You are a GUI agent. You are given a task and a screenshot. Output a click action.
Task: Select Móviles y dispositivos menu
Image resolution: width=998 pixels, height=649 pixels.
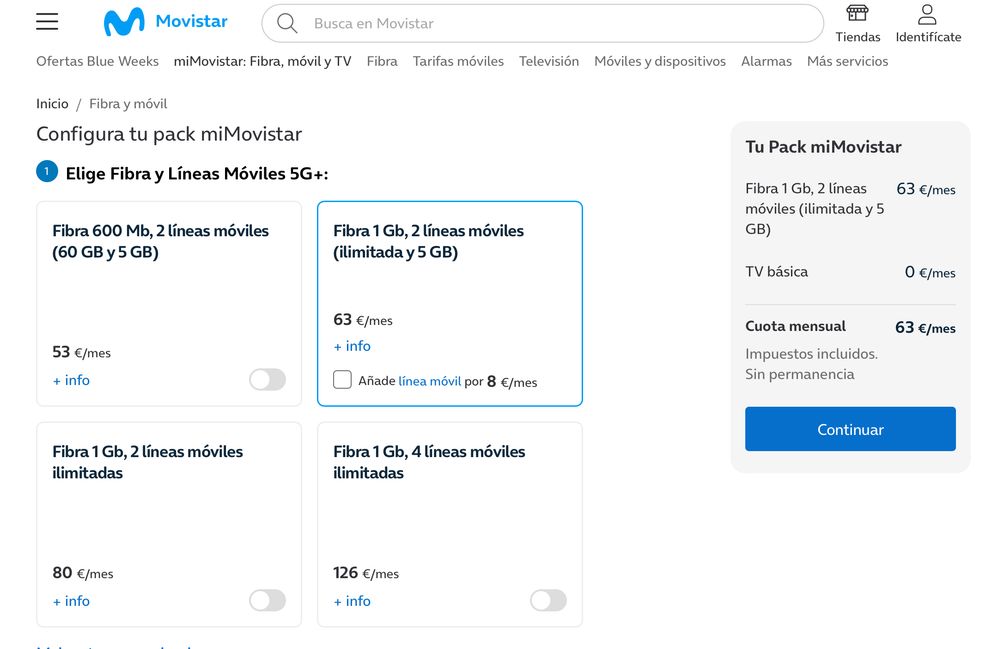659,61
